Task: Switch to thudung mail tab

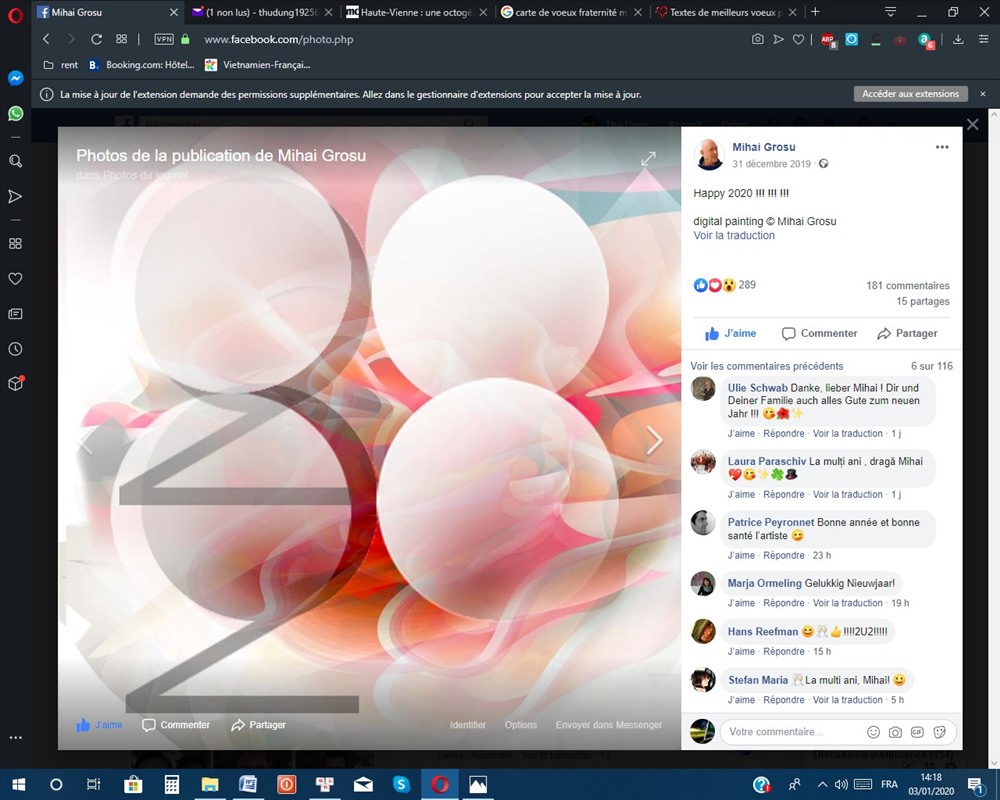Action: click(x=262, y=12)
